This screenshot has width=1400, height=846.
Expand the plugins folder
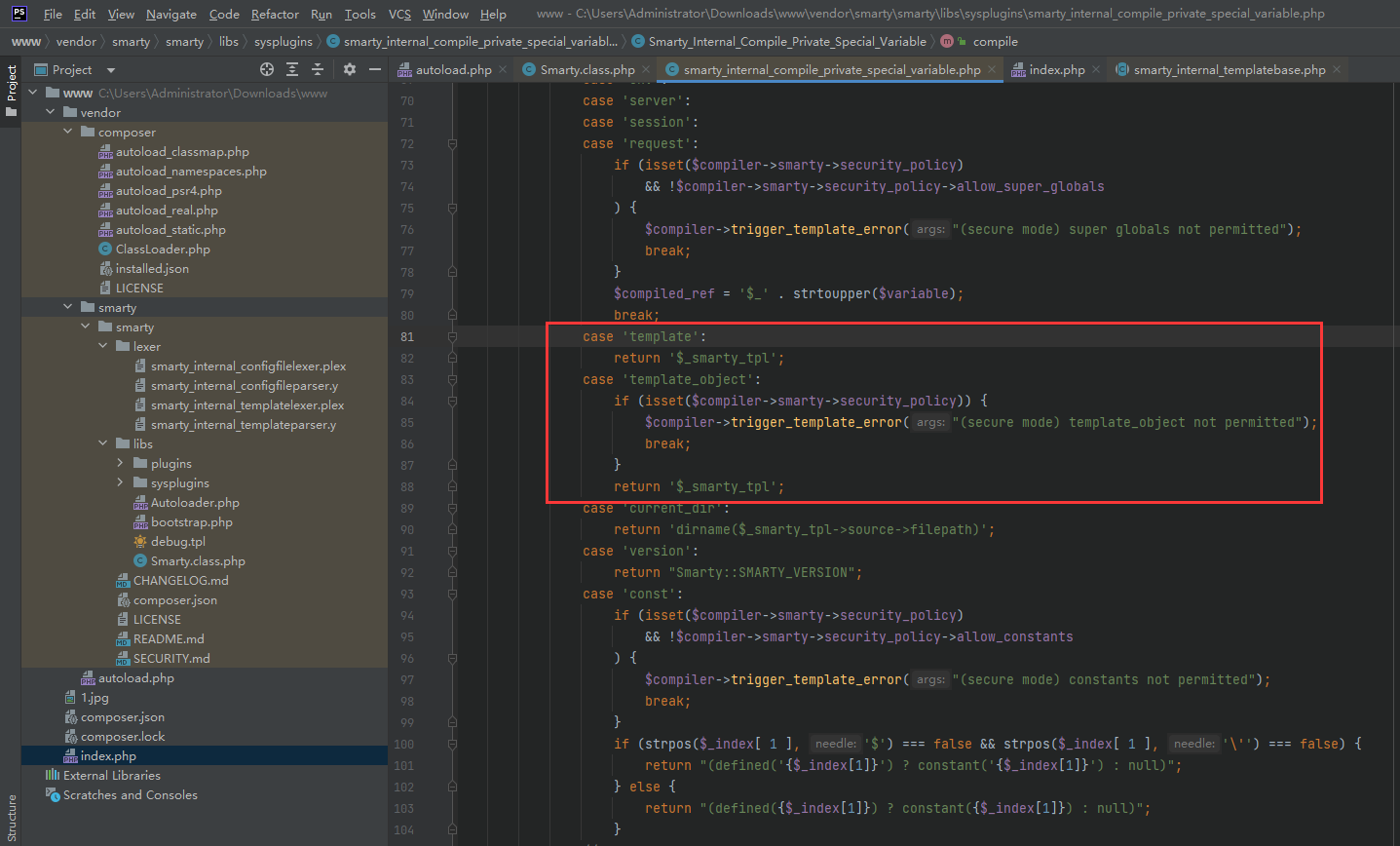pos(120,463)
